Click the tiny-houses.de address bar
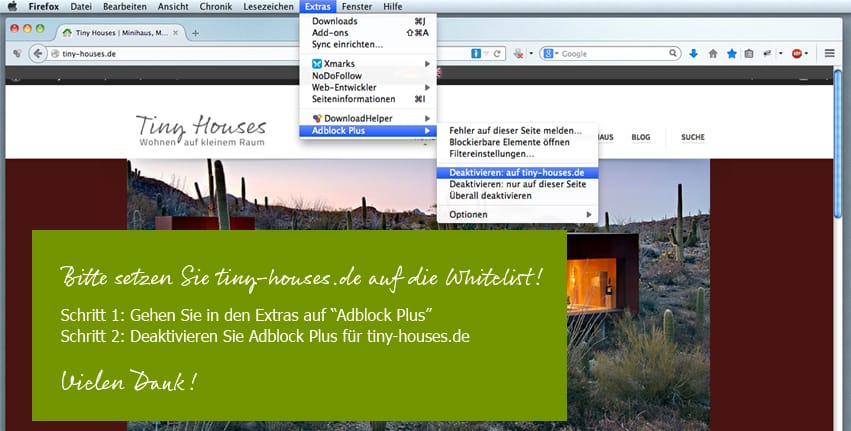 pyautogui.click(x=250, y=54)
